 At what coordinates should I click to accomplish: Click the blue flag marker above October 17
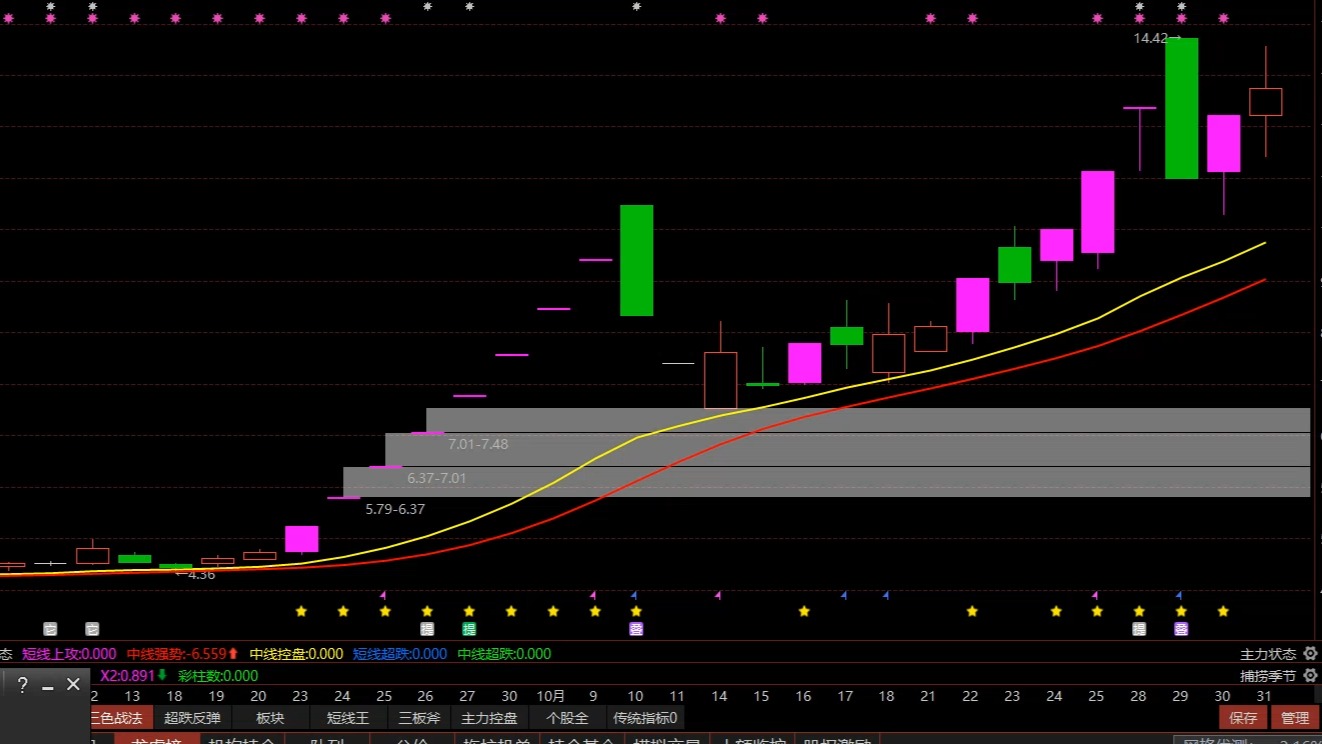(844, 596)
